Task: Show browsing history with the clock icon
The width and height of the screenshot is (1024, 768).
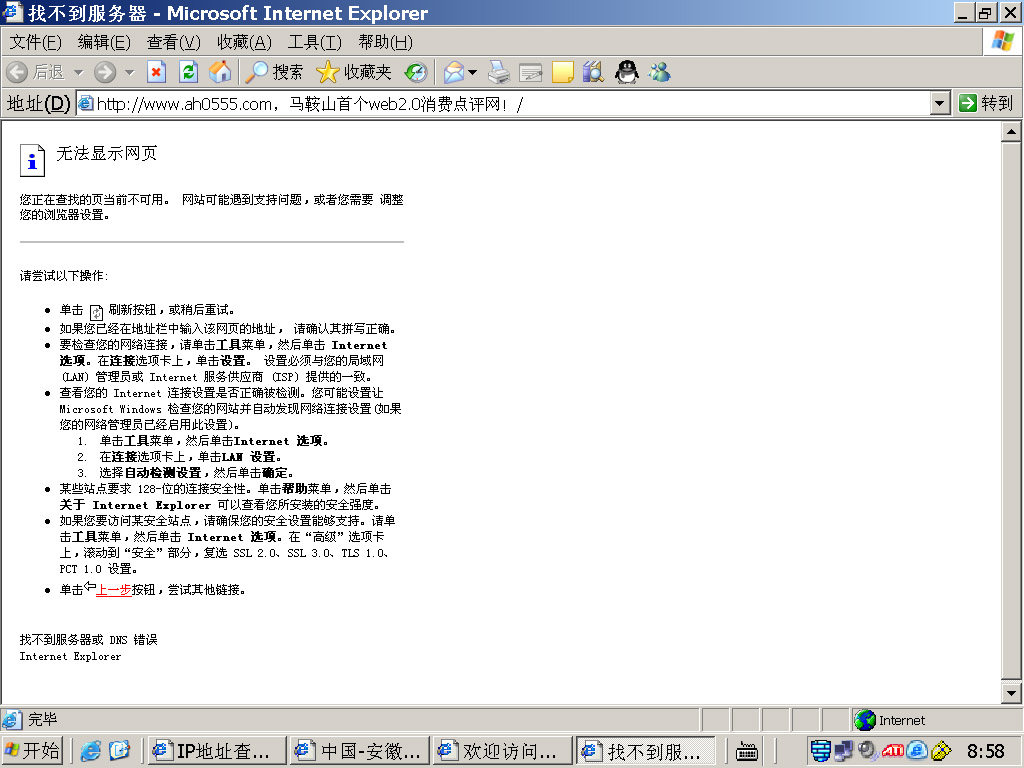Action: (416, 72)
